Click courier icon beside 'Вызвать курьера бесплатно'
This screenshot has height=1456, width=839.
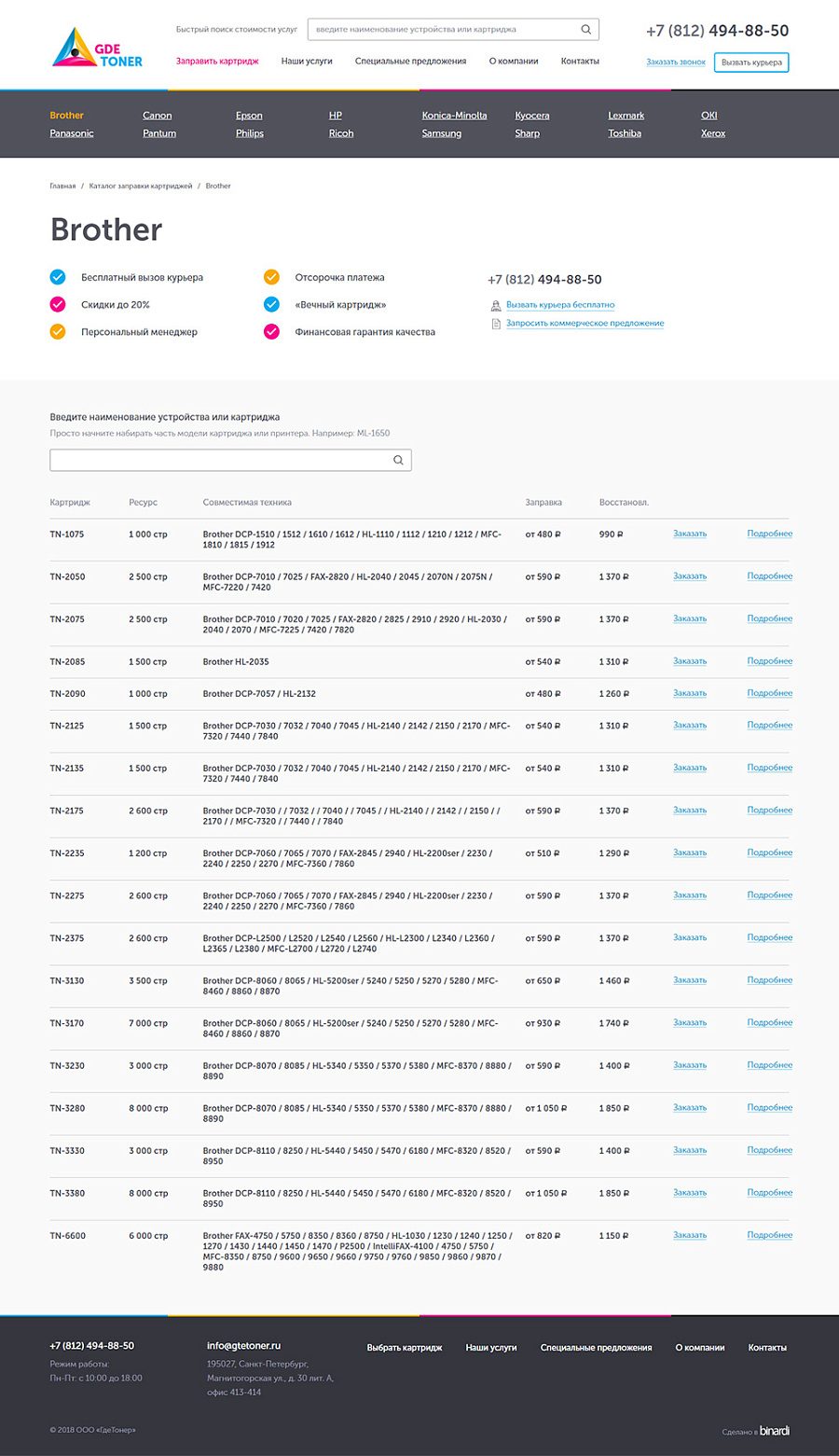click(496, 305)
